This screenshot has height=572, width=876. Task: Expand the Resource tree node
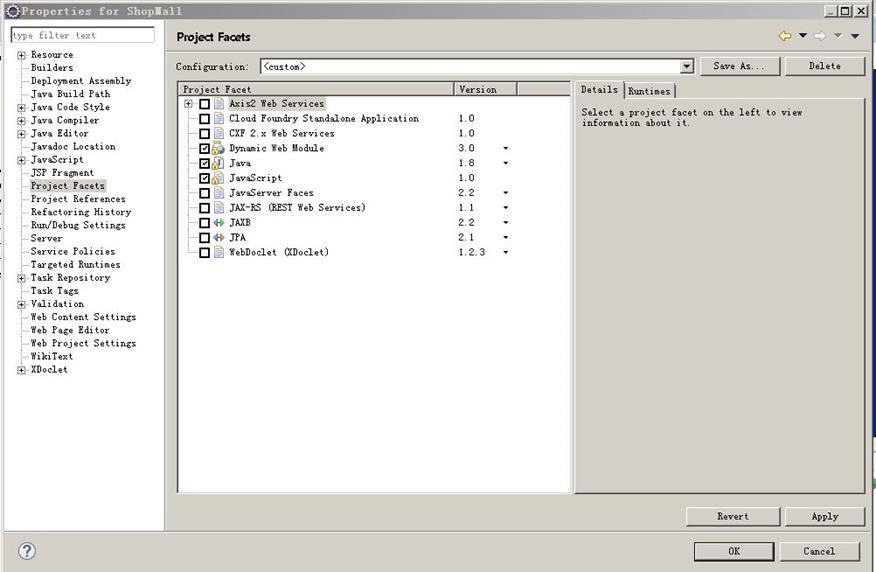coord(21,55)
